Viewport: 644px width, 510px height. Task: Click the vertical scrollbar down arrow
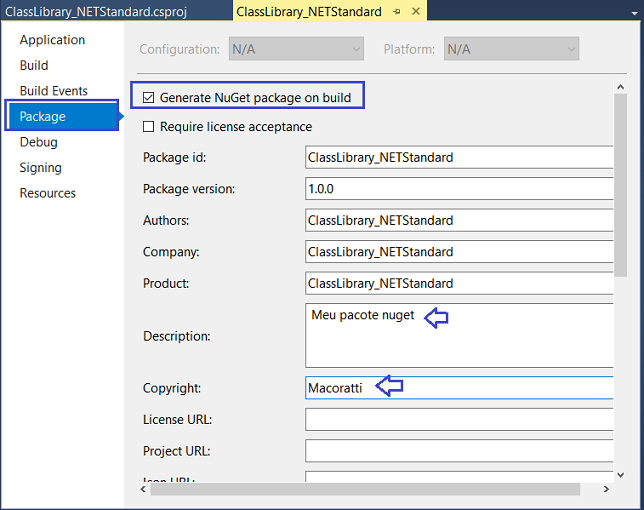point(621,475)
